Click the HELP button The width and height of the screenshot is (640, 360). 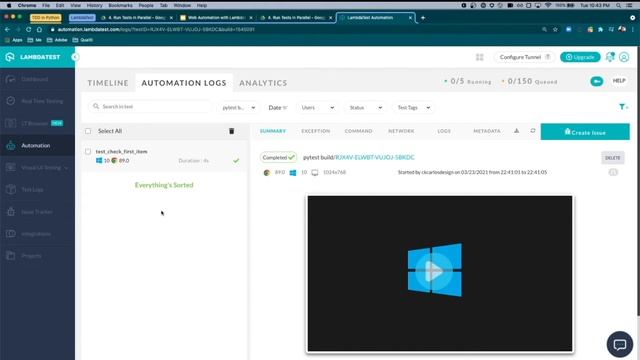[x=619, y=81]
